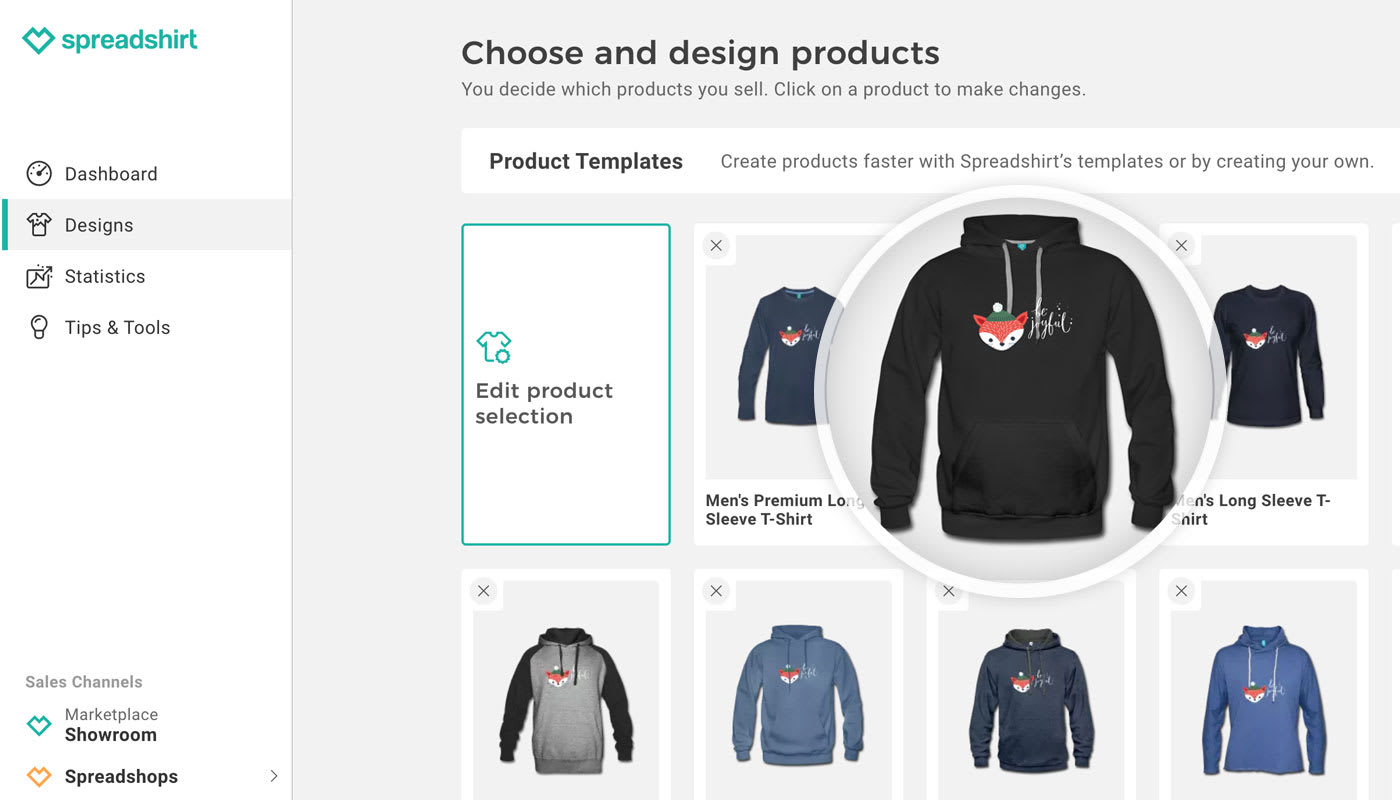Click the Tips & Tools lightbulb icon
Image resolution: width=1400 pixels, height=800 pixels.
39,327
